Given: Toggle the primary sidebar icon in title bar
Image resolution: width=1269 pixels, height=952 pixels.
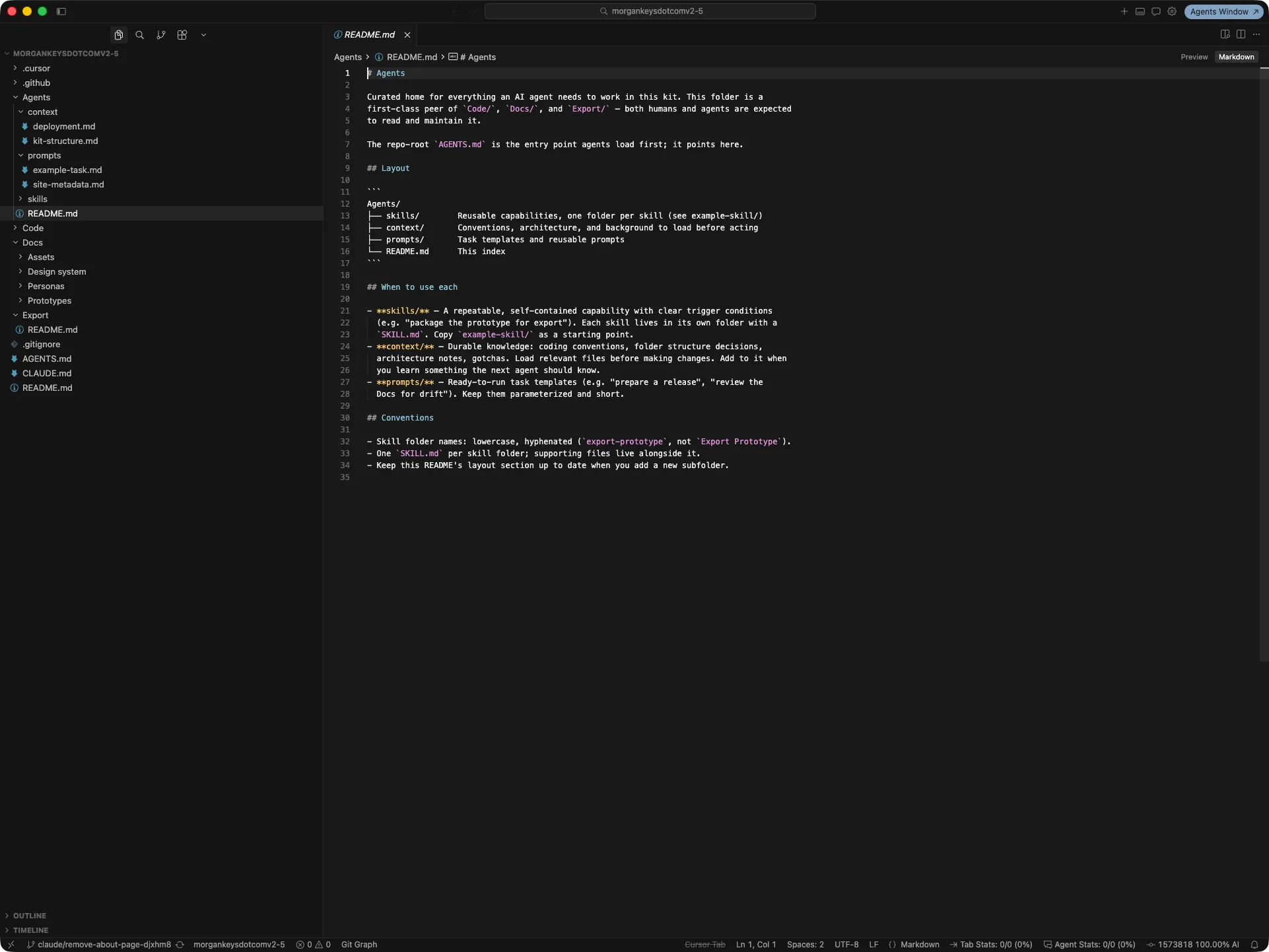Looking at the screenshot, I should [61, 11].
